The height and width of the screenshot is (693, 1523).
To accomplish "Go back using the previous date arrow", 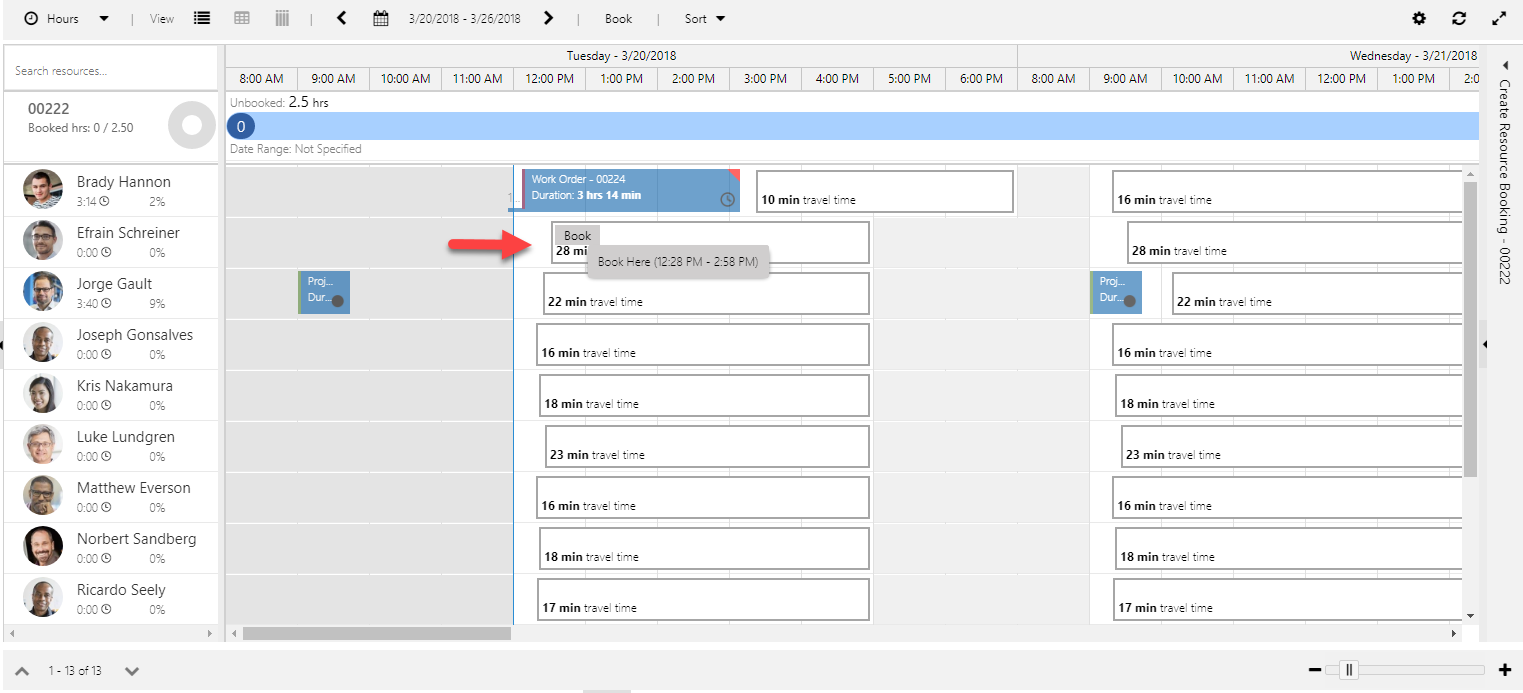I will (341, 18).
